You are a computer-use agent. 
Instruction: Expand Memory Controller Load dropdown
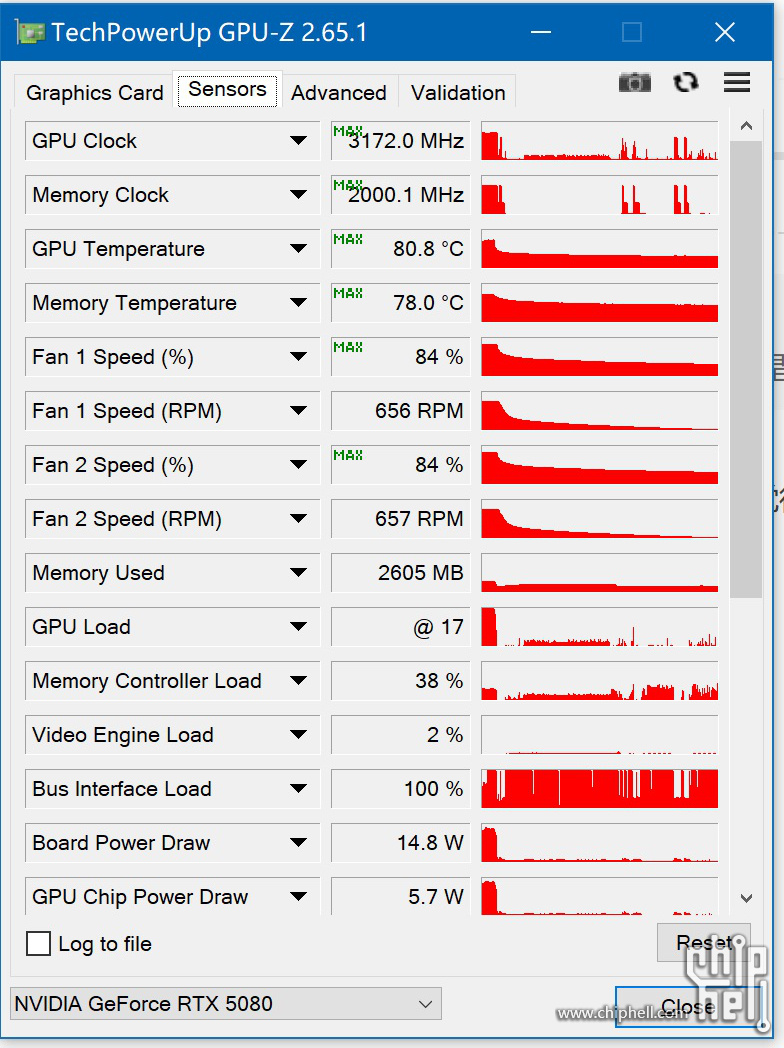pyautogui.click(x=298, y=680)
